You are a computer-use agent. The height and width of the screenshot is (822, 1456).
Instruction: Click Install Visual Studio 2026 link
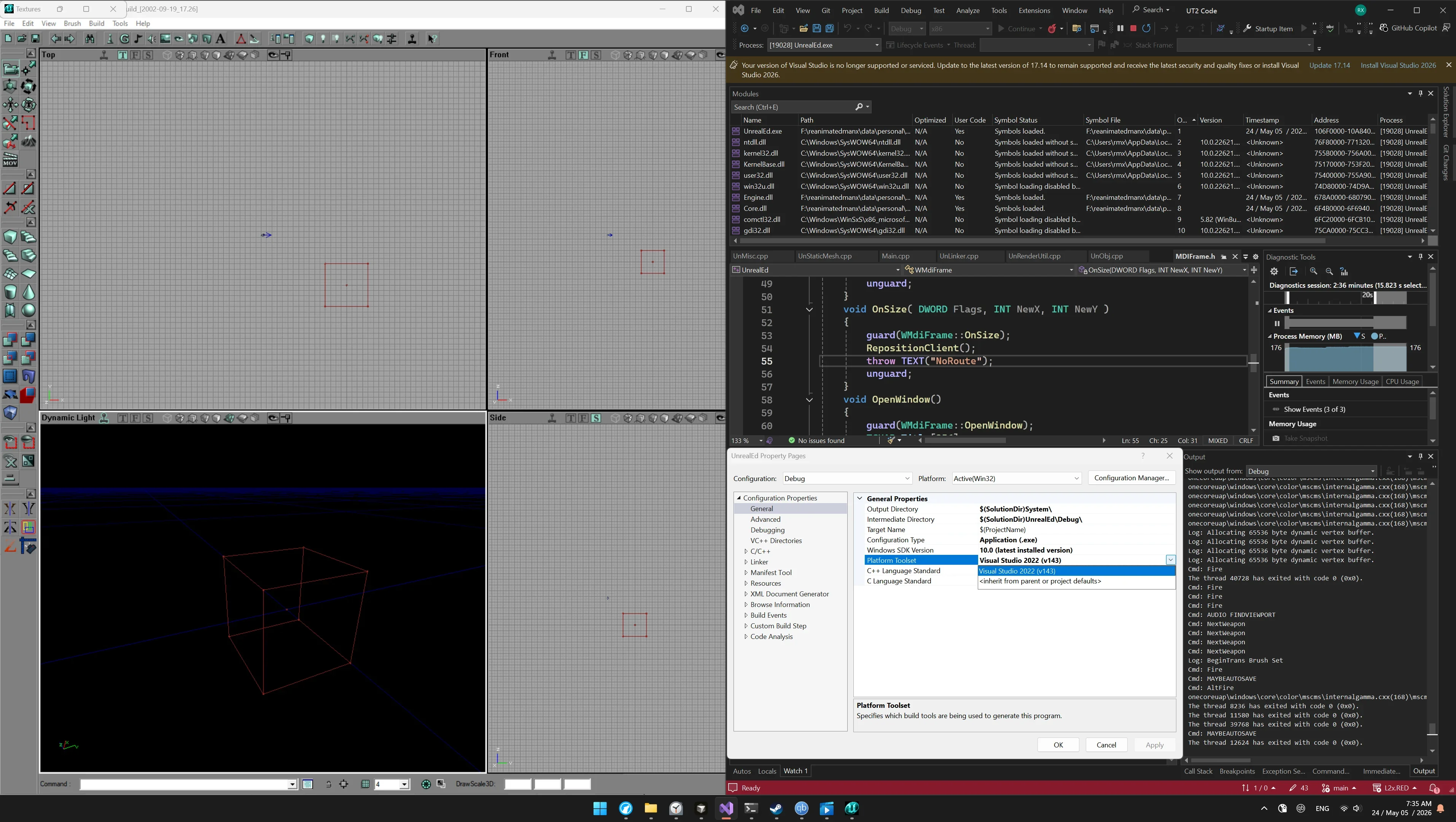point(1398,65)
